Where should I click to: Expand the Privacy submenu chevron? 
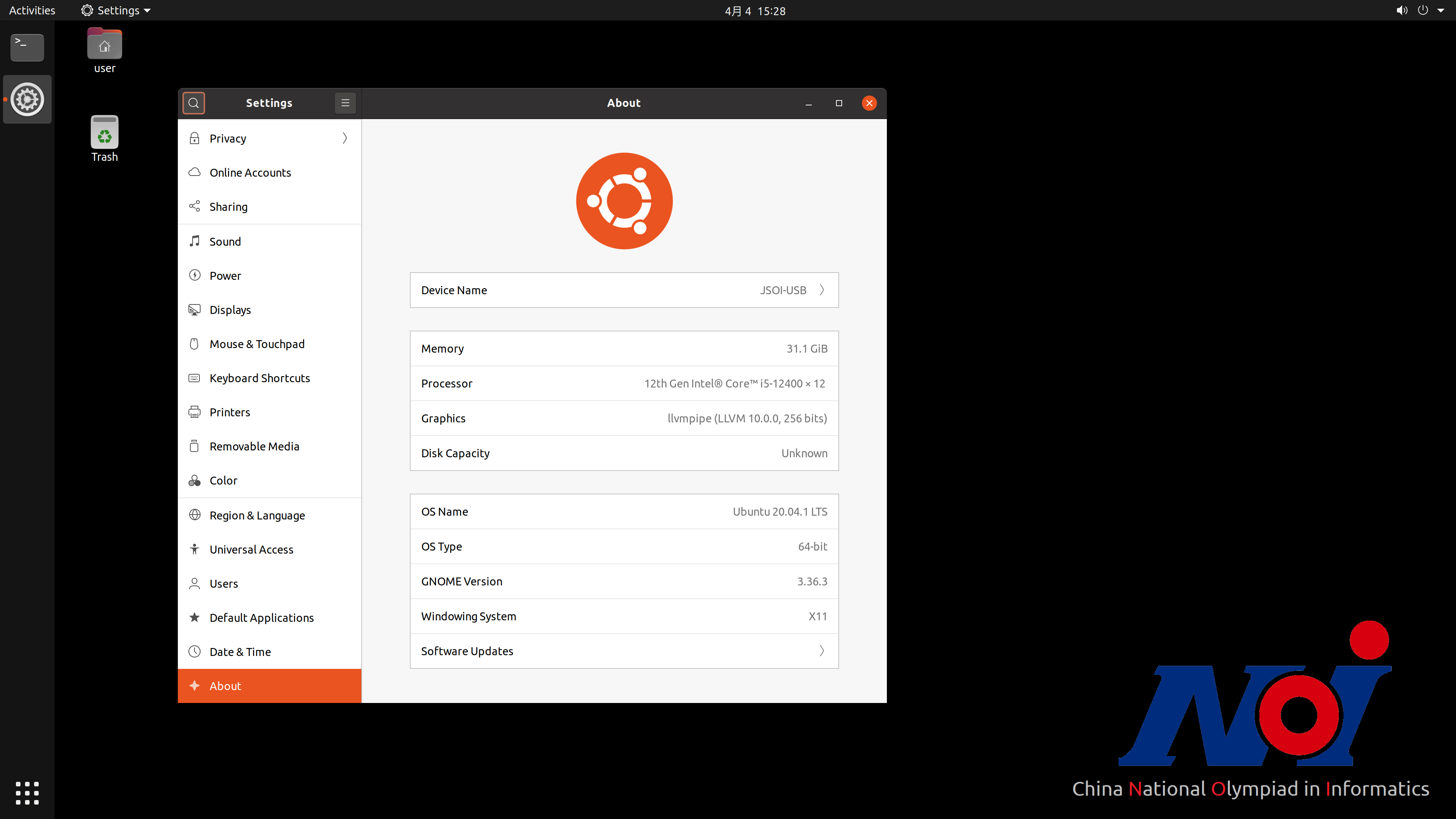tap(345, 138)
